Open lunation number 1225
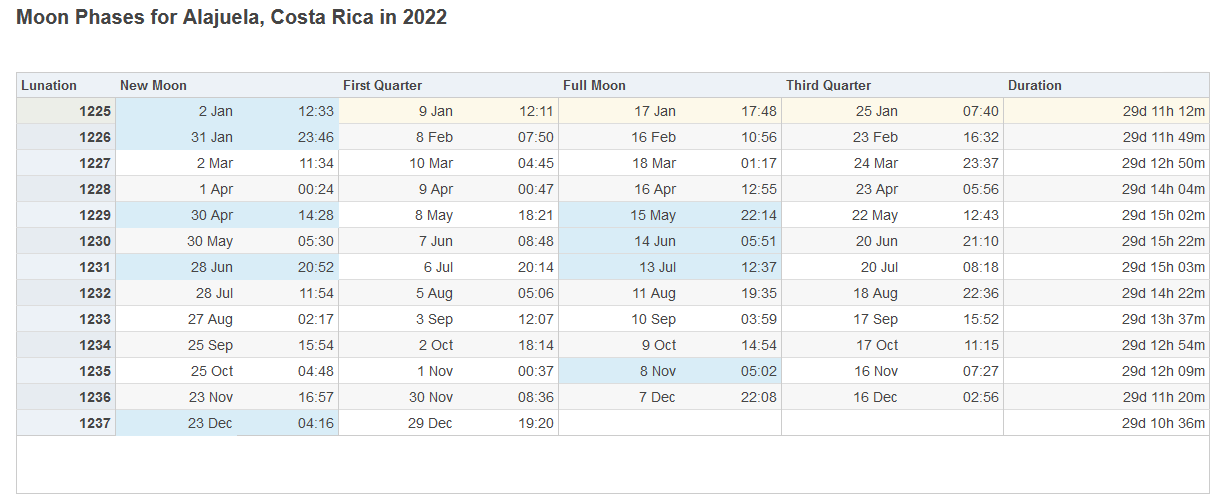 [x=95, y=112]
